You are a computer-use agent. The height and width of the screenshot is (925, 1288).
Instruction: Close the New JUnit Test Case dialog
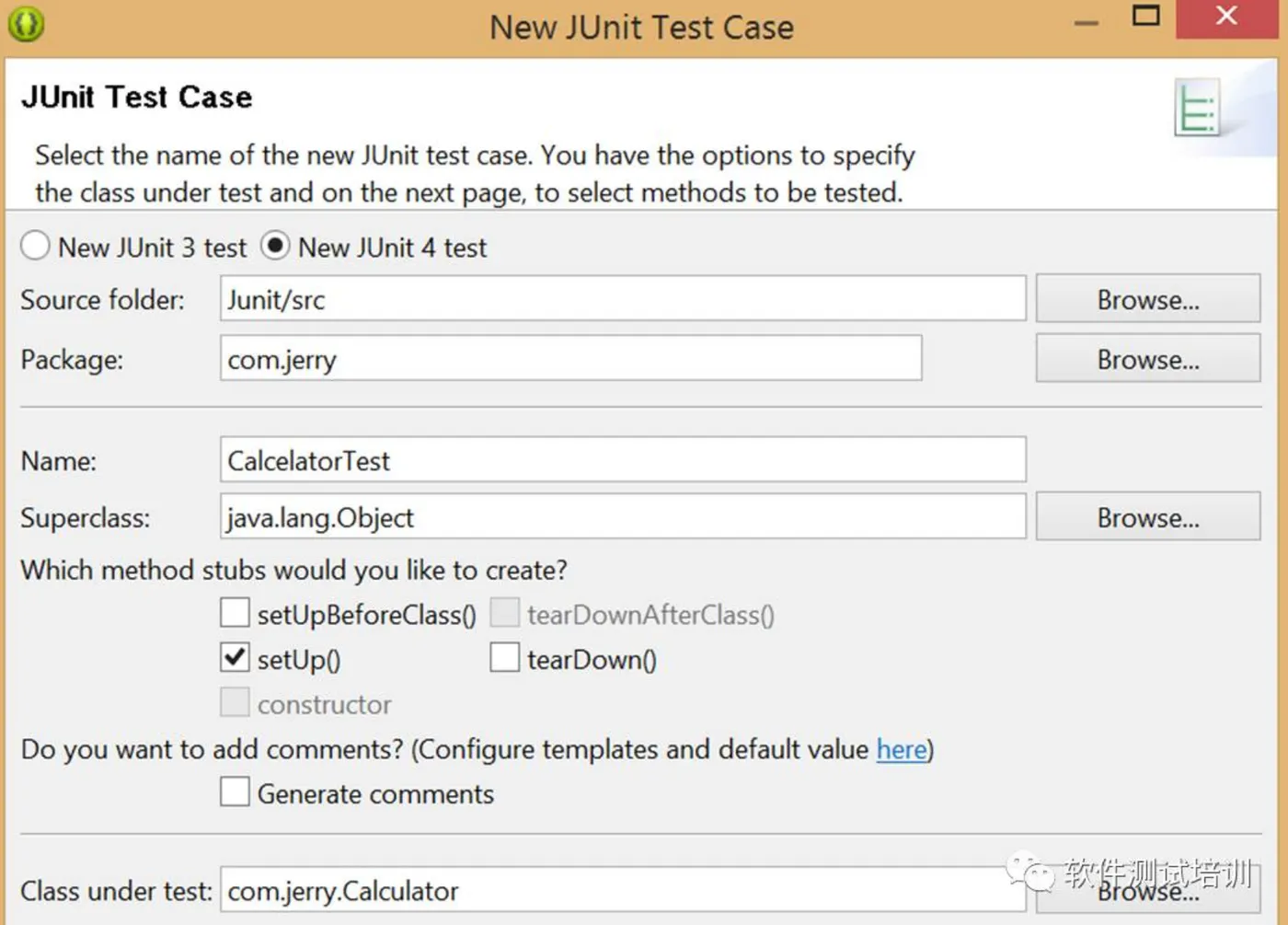click(x=1226, y=17)
